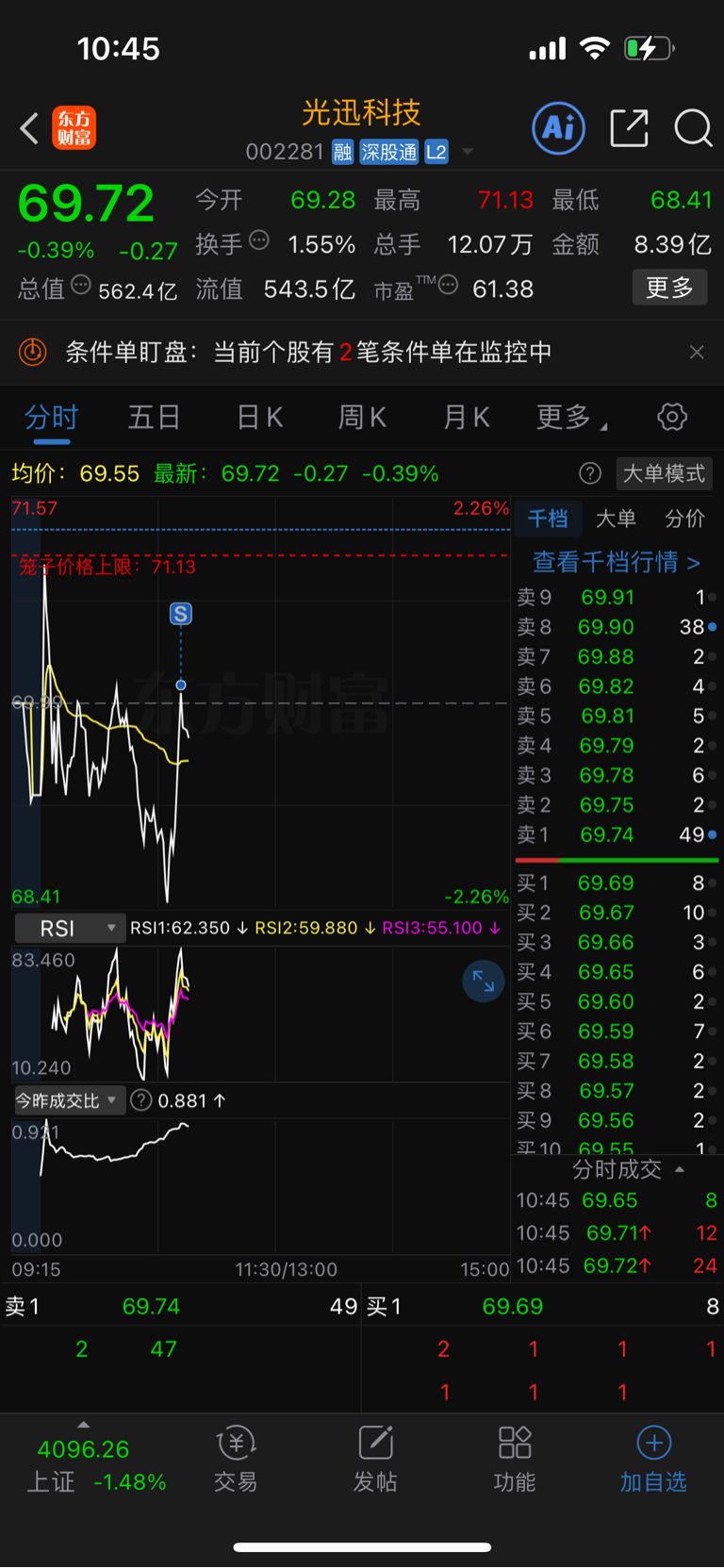Viewport: 724px width, 1568px height.
Task: Expand 上证 index bar arrow
Action: pyautogui.click(x=83, y=1425)
